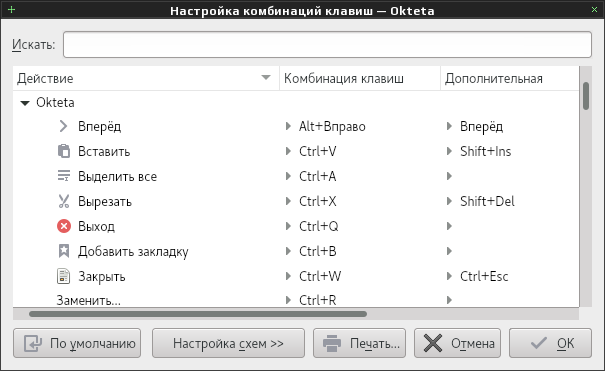Click the Печать... button

(x=359, y=343)
